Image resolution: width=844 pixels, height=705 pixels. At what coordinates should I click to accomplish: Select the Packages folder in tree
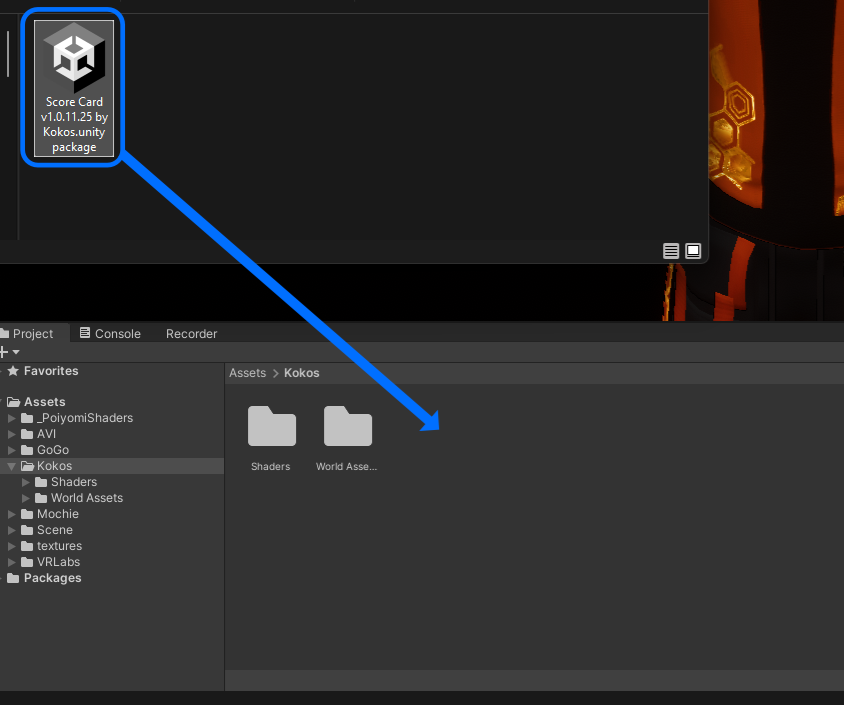(52, 578)
